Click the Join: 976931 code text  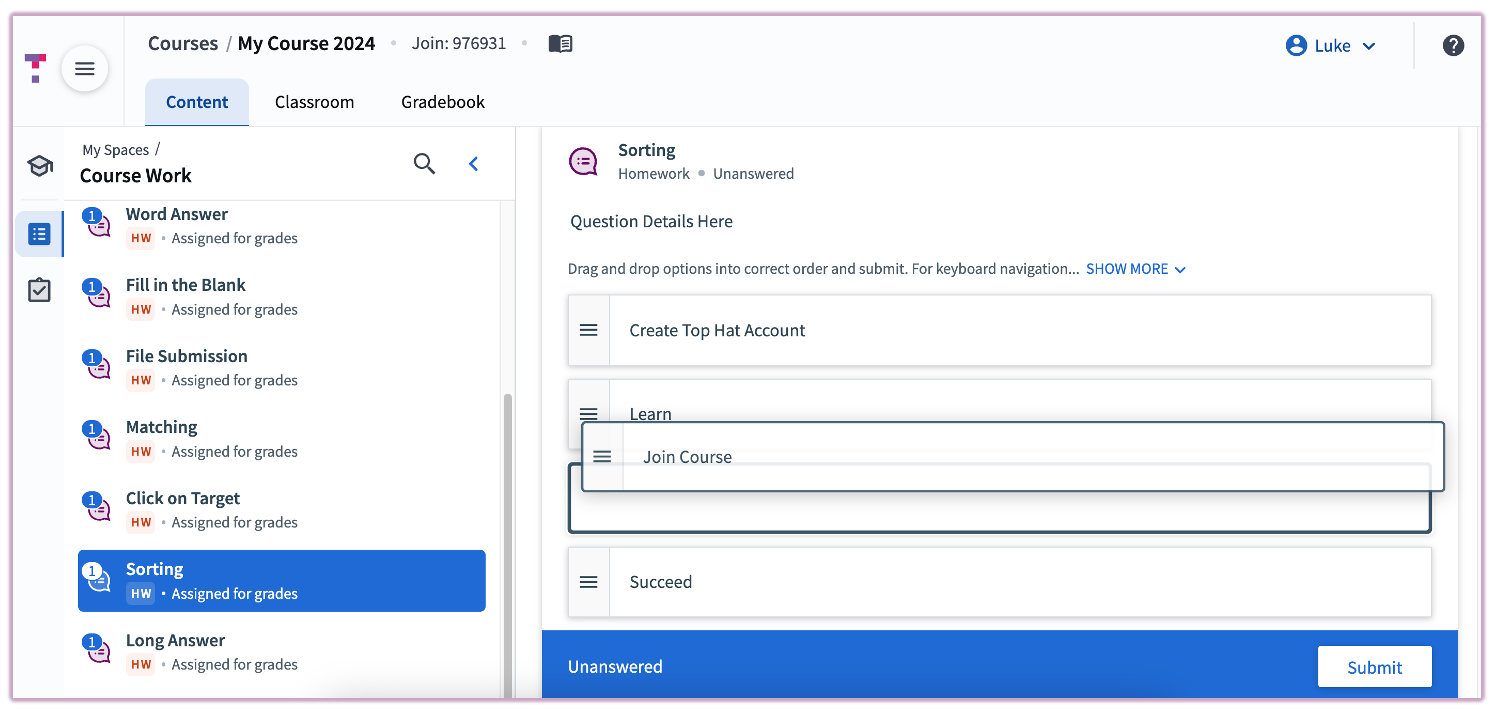coord(459,44)
